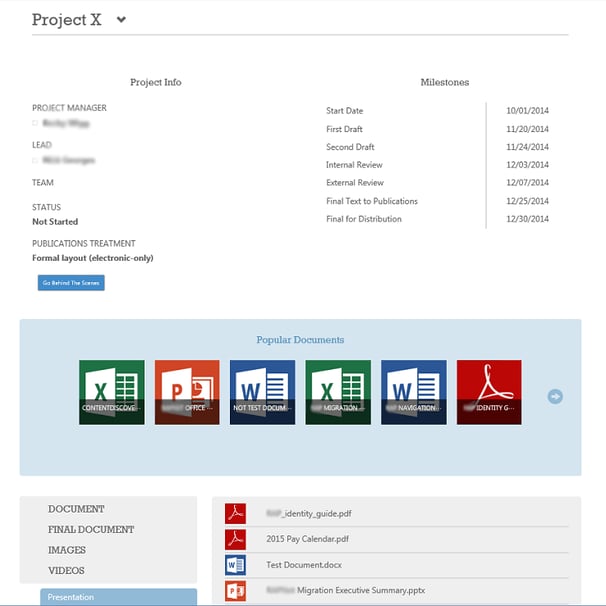
Task: Click Formal layout (electronic-only) value
Action: [x=93, y=258]
